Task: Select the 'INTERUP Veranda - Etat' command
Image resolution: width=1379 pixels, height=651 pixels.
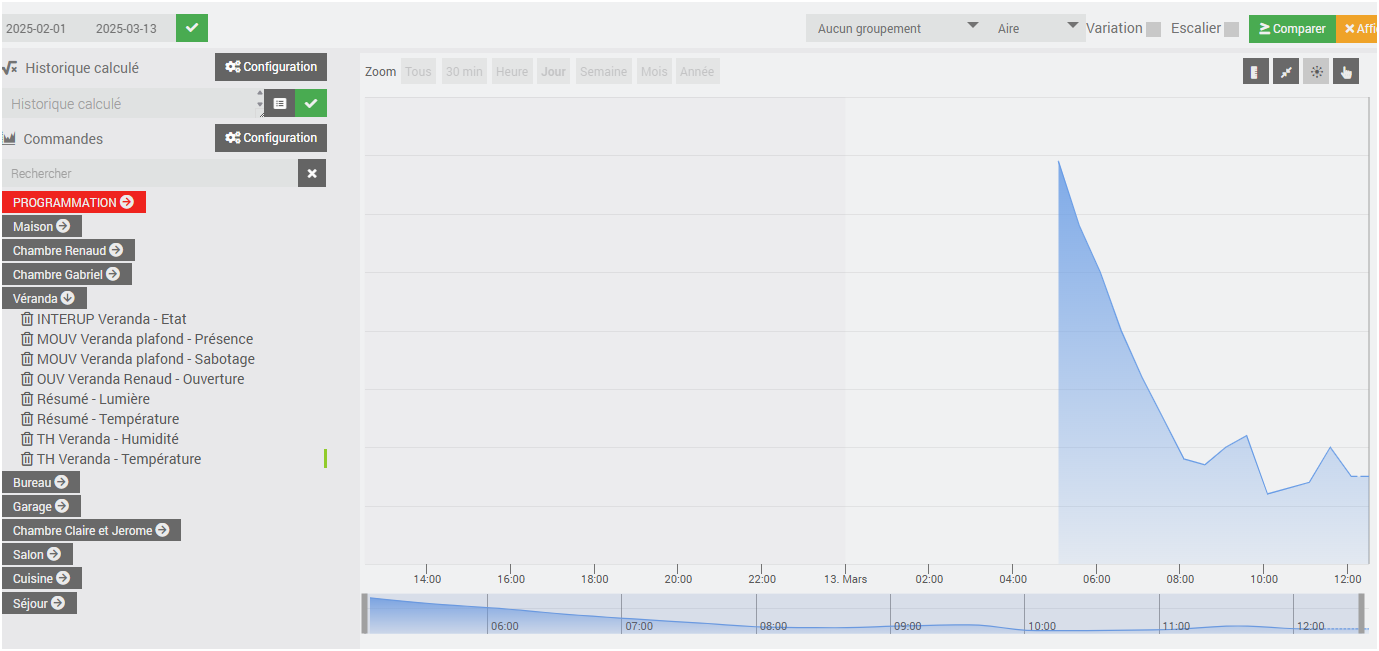Action: tap(112, 319)
